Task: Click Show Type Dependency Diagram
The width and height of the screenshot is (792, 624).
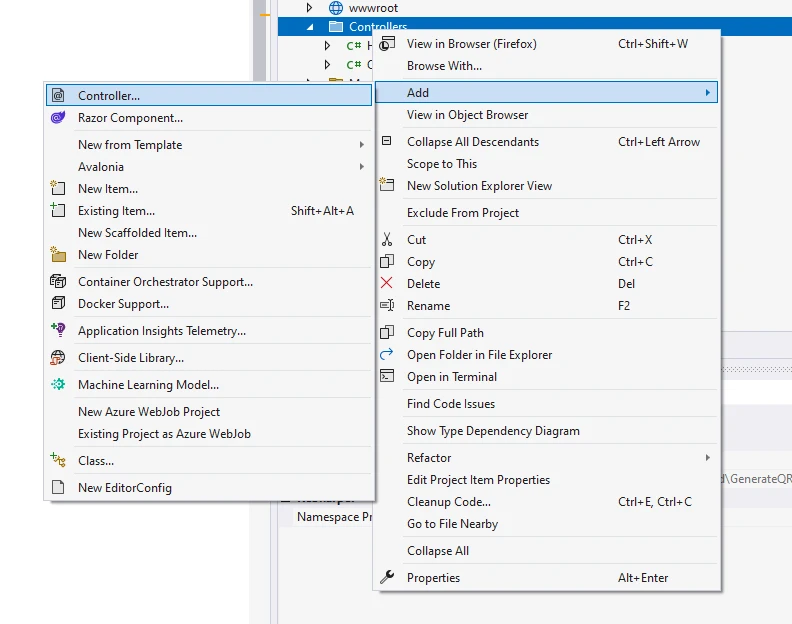Action: coord(493,431)
